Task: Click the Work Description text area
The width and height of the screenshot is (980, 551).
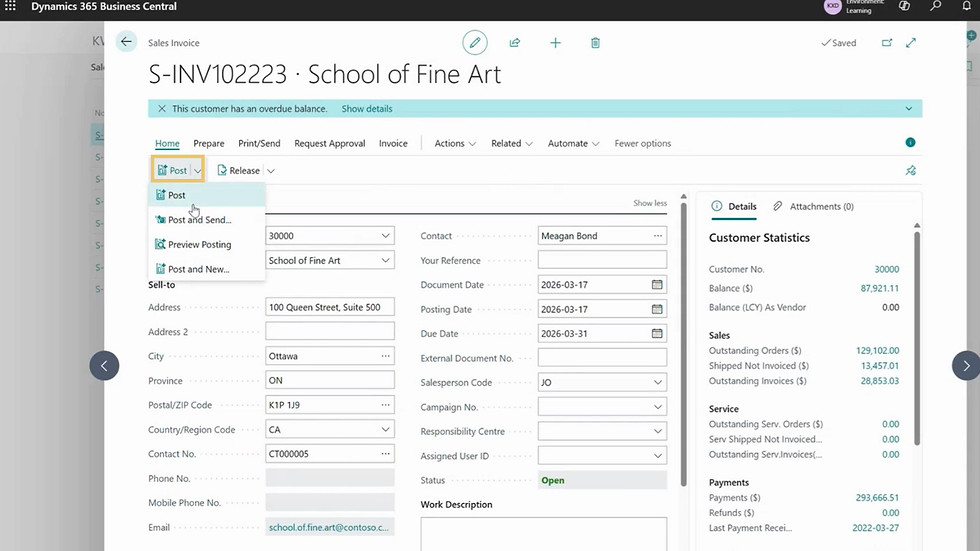Action: pyautogui.click(x=543, y=534)
